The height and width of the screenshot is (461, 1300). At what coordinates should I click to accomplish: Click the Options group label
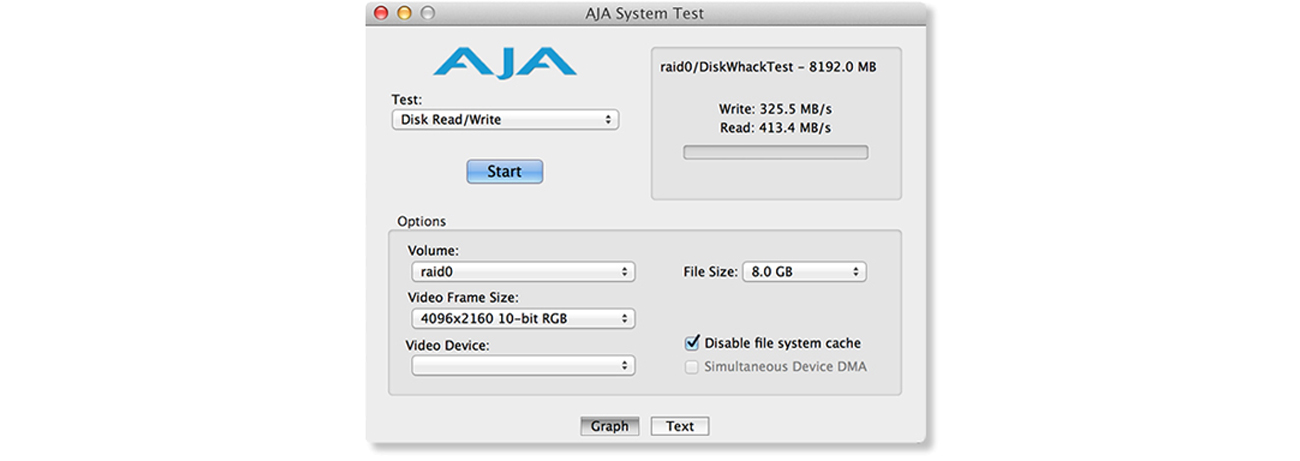pos(421,221)
